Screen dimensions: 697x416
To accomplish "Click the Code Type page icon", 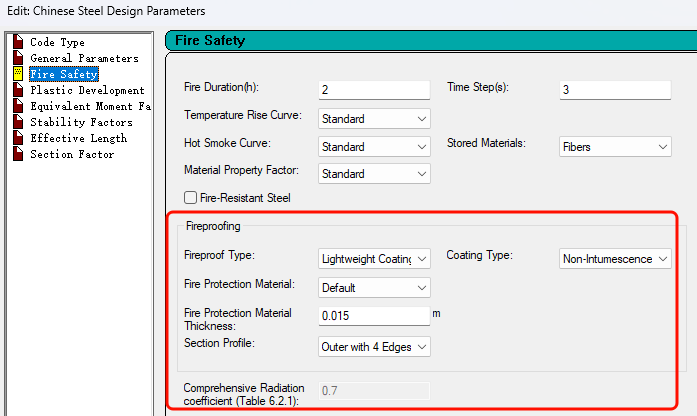I will [18, 41].
